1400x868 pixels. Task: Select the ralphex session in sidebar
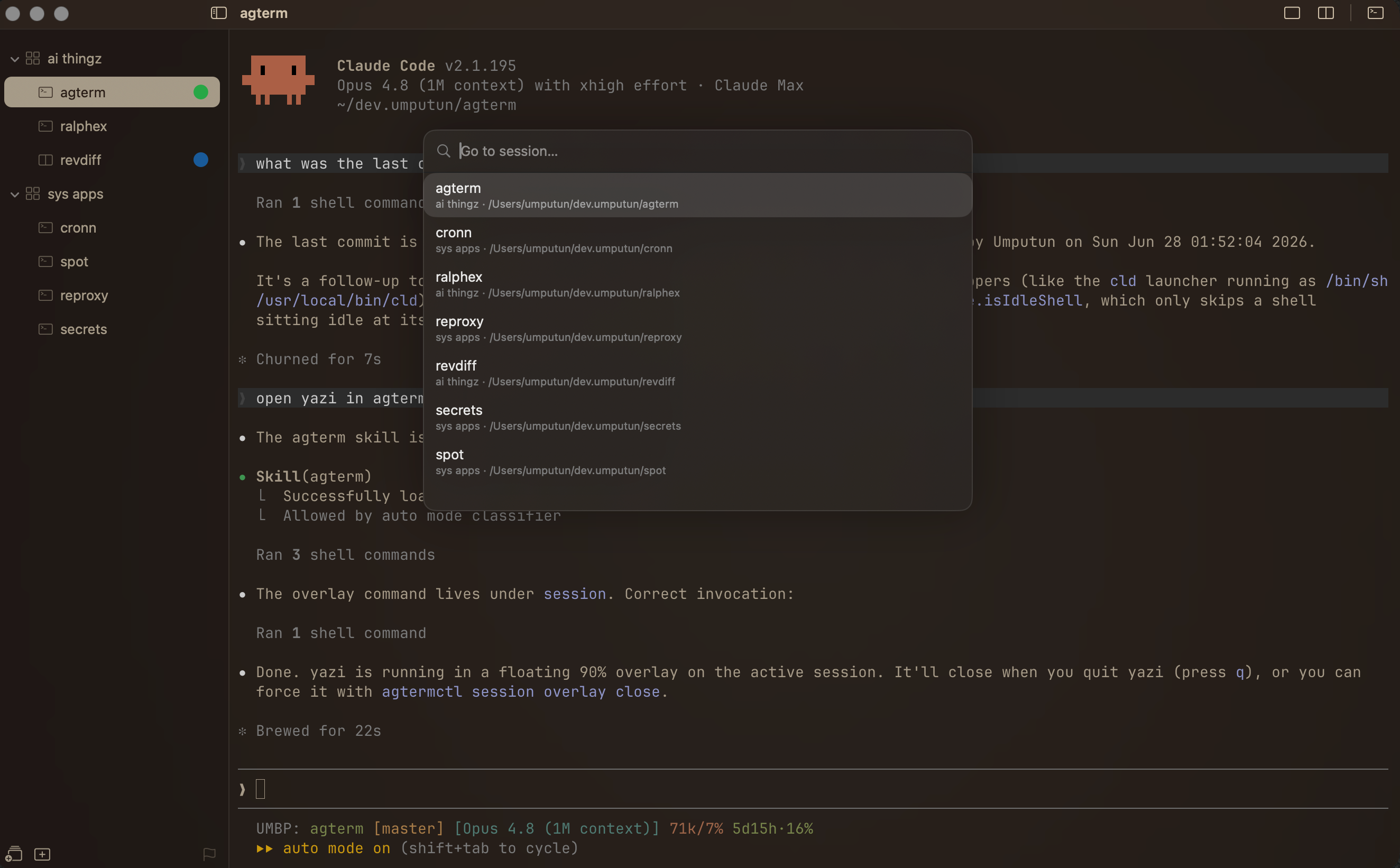(112, 126)
